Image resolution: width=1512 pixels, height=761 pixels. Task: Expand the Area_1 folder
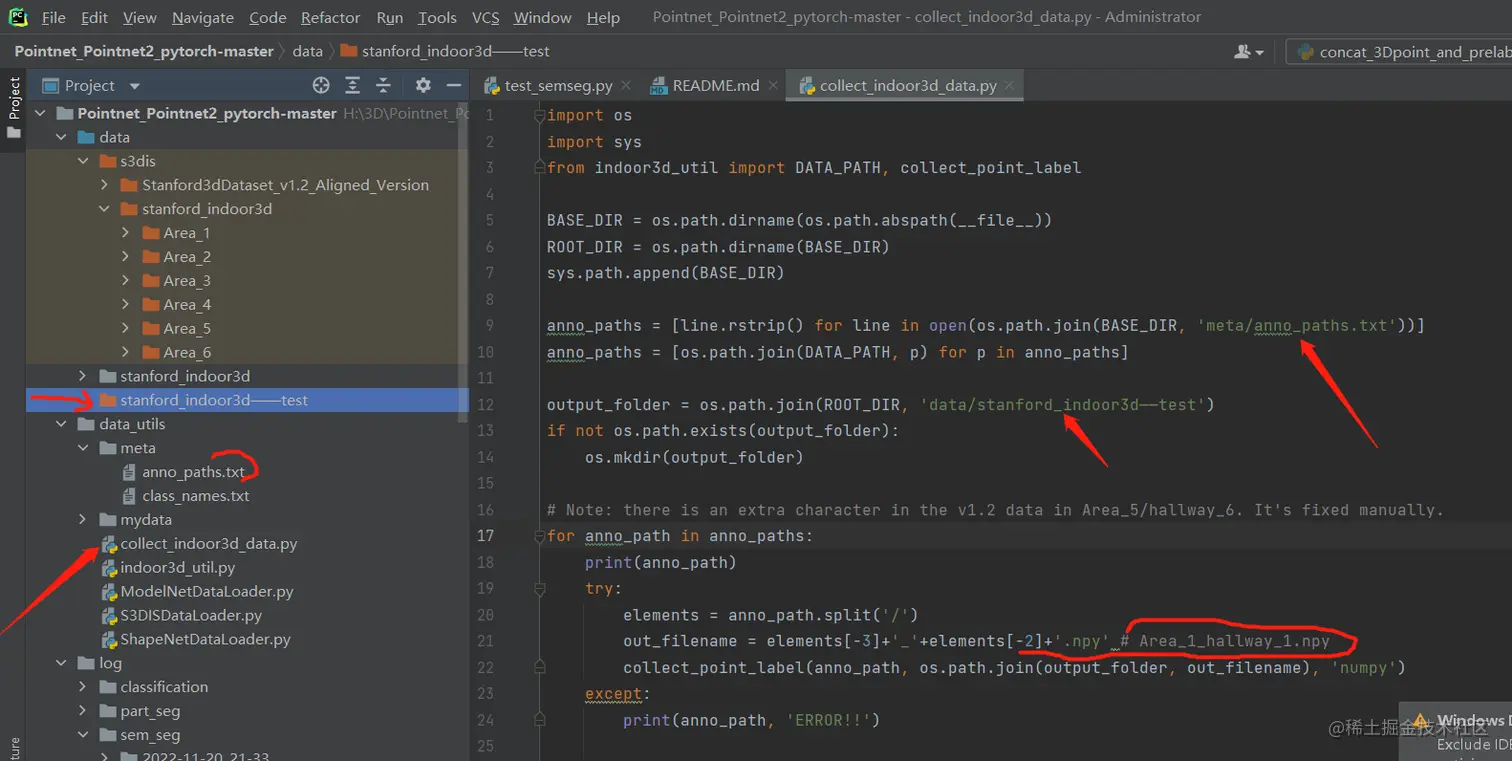125,233
